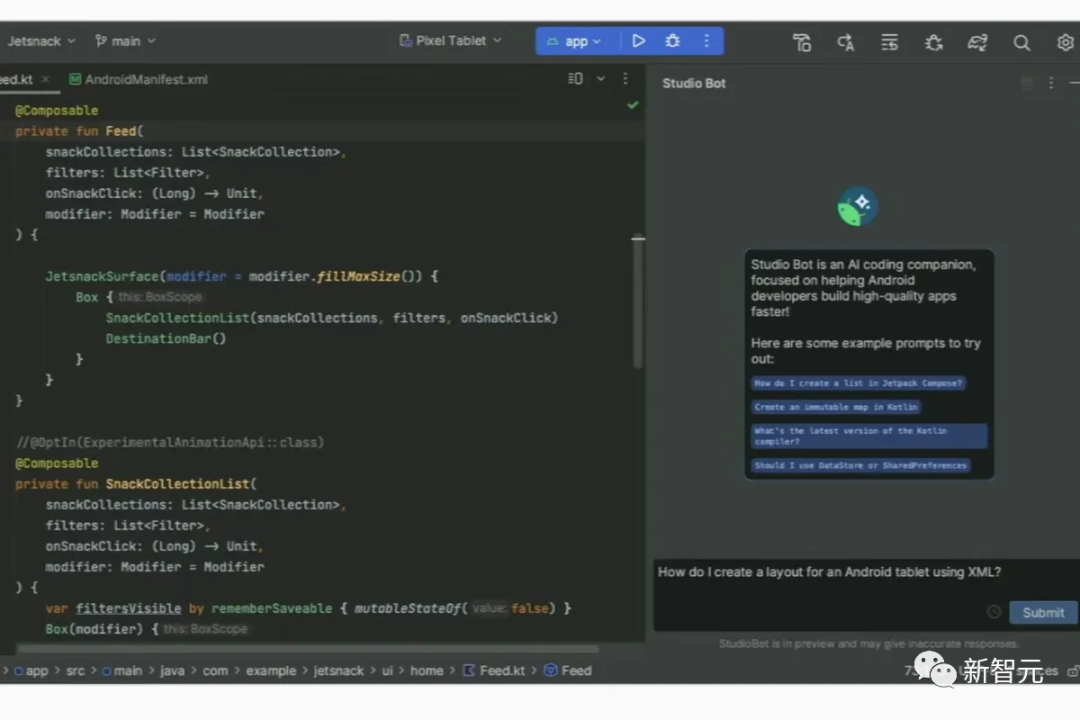Click the Debug bug icon

tap(673, 41)
